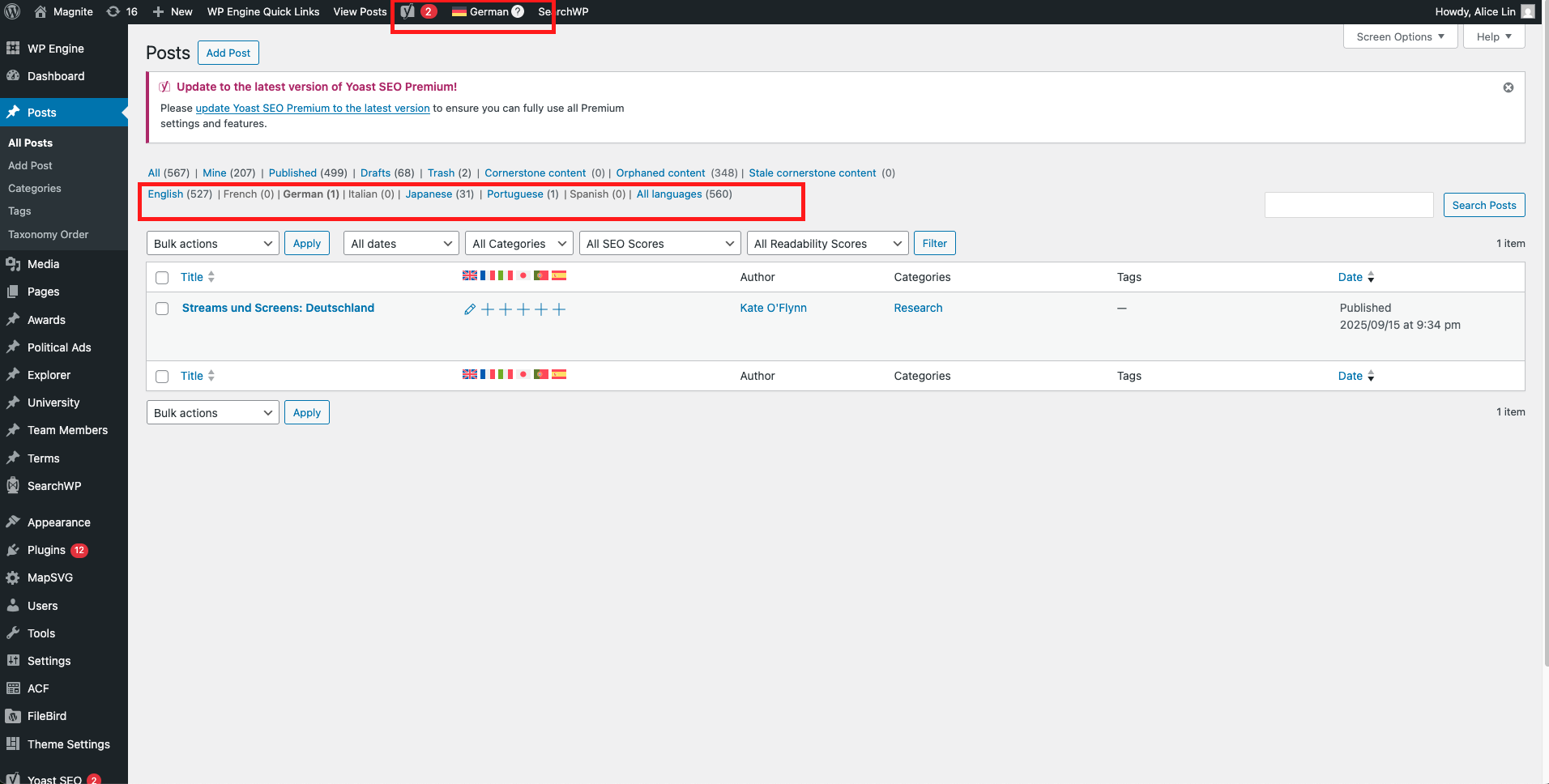Click the Media sidebar icon
Screen dimensions: 1549x784
13,264
